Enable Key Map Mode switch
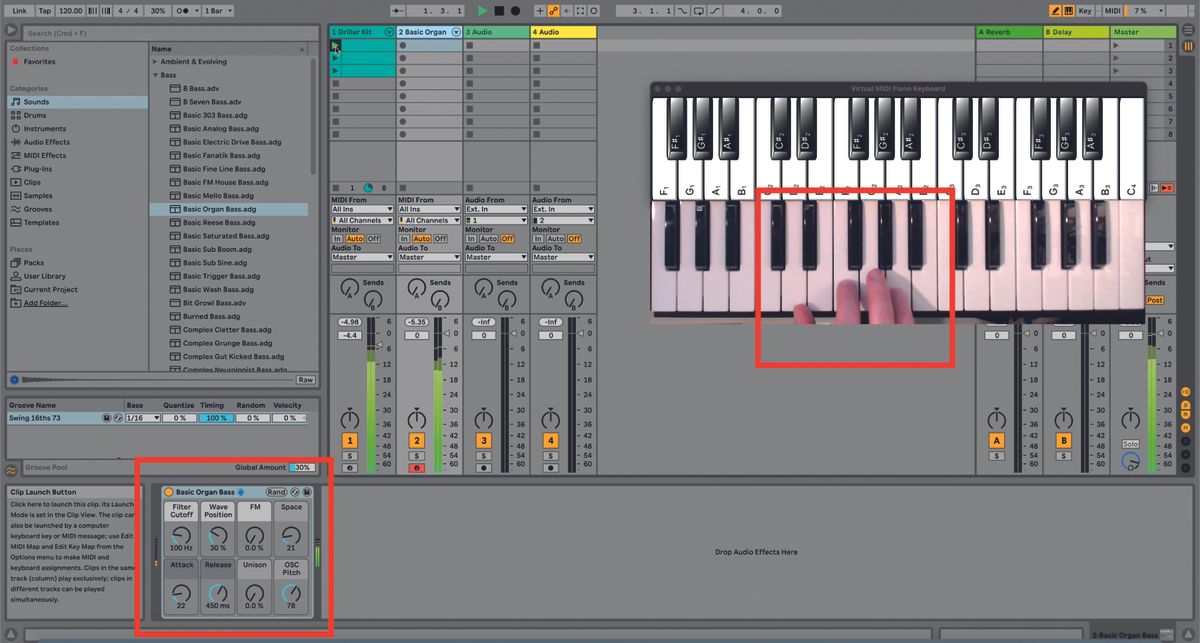The width and height of the screenshot is (1200, 643). click(x=1085, y=10)
